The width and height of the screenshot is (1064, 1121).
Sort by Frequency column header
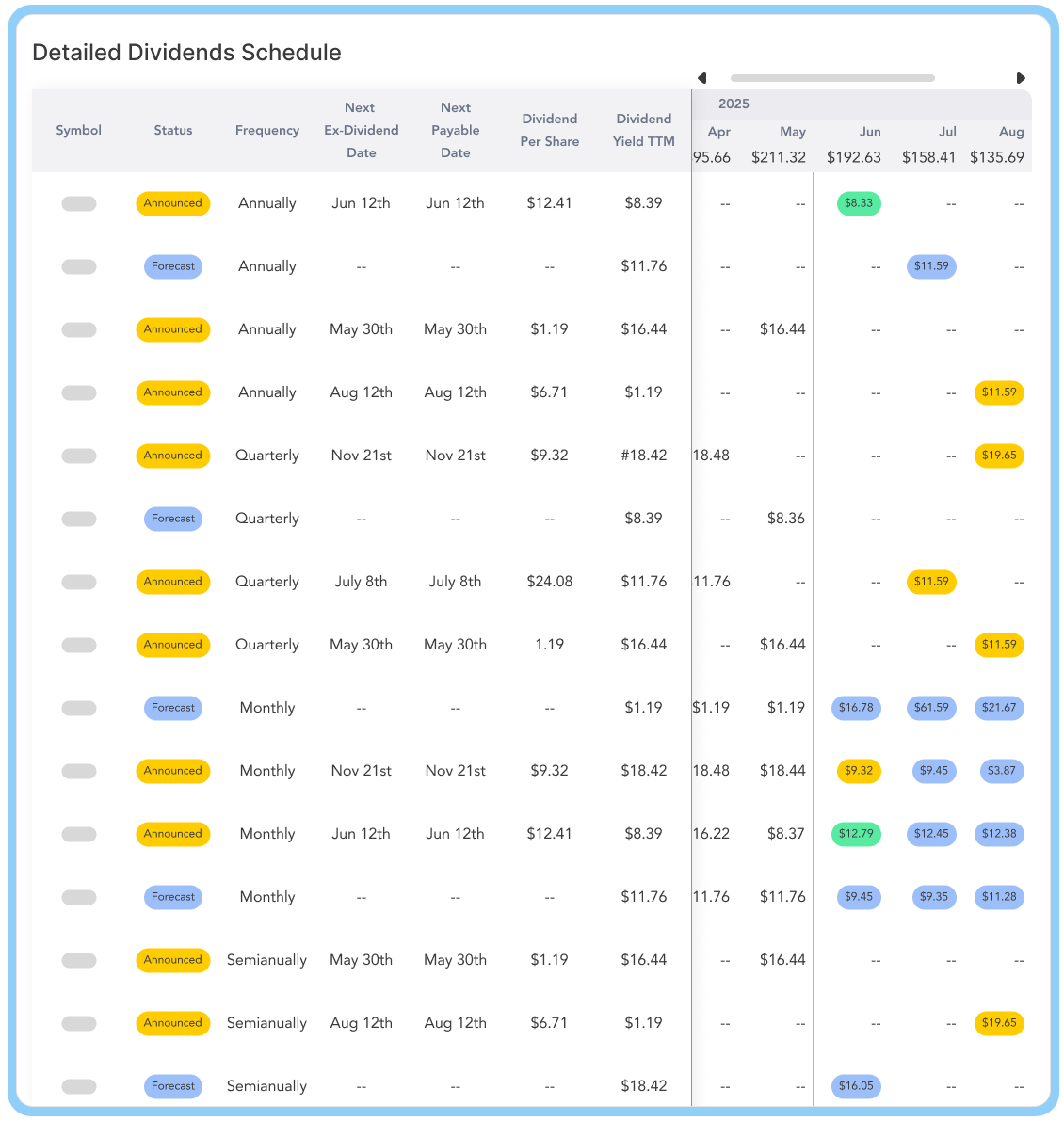click(x=266, y=130)
